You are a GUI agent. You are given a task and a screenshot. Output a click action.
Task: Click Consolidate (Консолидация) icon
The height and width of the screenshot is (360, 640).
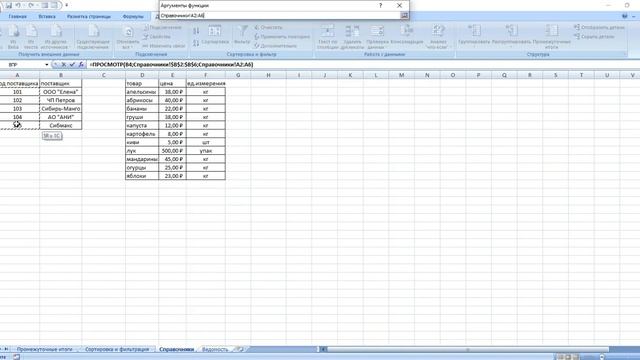[x=407, y=35]
